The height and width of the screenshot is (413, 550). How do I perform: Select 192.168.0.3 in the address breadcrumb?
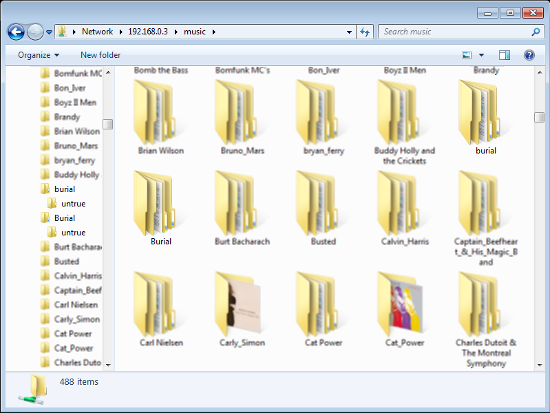[x=148, y=32]
